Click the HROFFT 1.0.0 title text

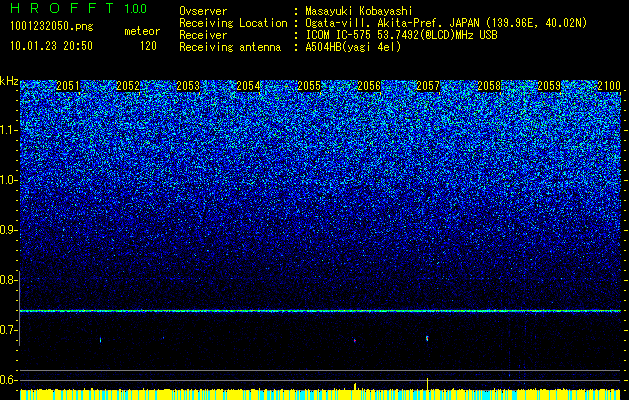pos(79,8)
